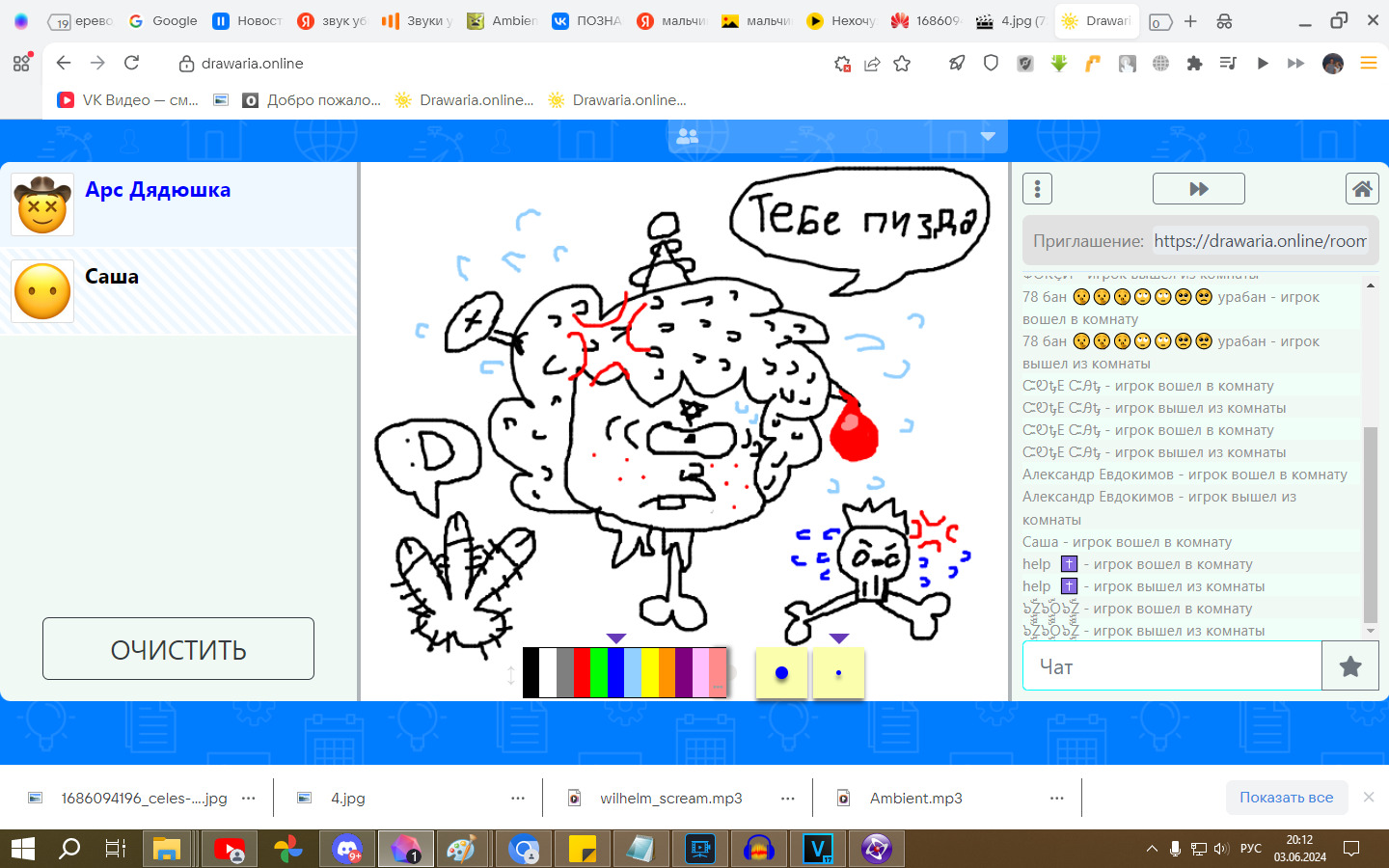
Task: Reload the drawaria.online page
Action: (x=132, y=63)
